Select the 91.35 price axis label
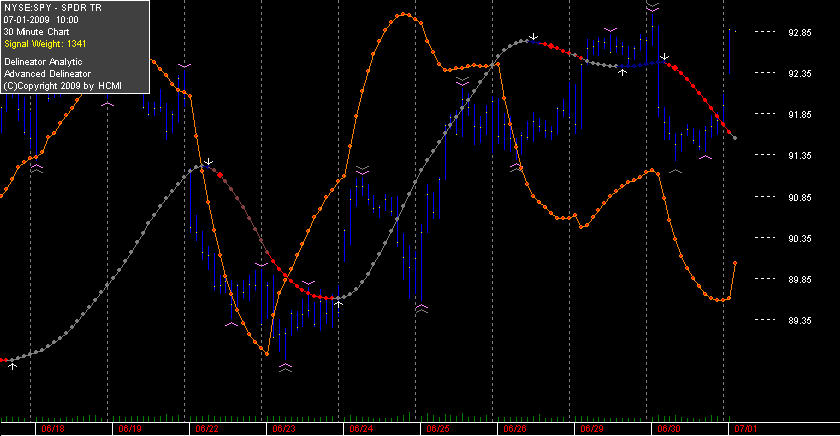Screen dimensions: 840x436 tap(800, 155)
